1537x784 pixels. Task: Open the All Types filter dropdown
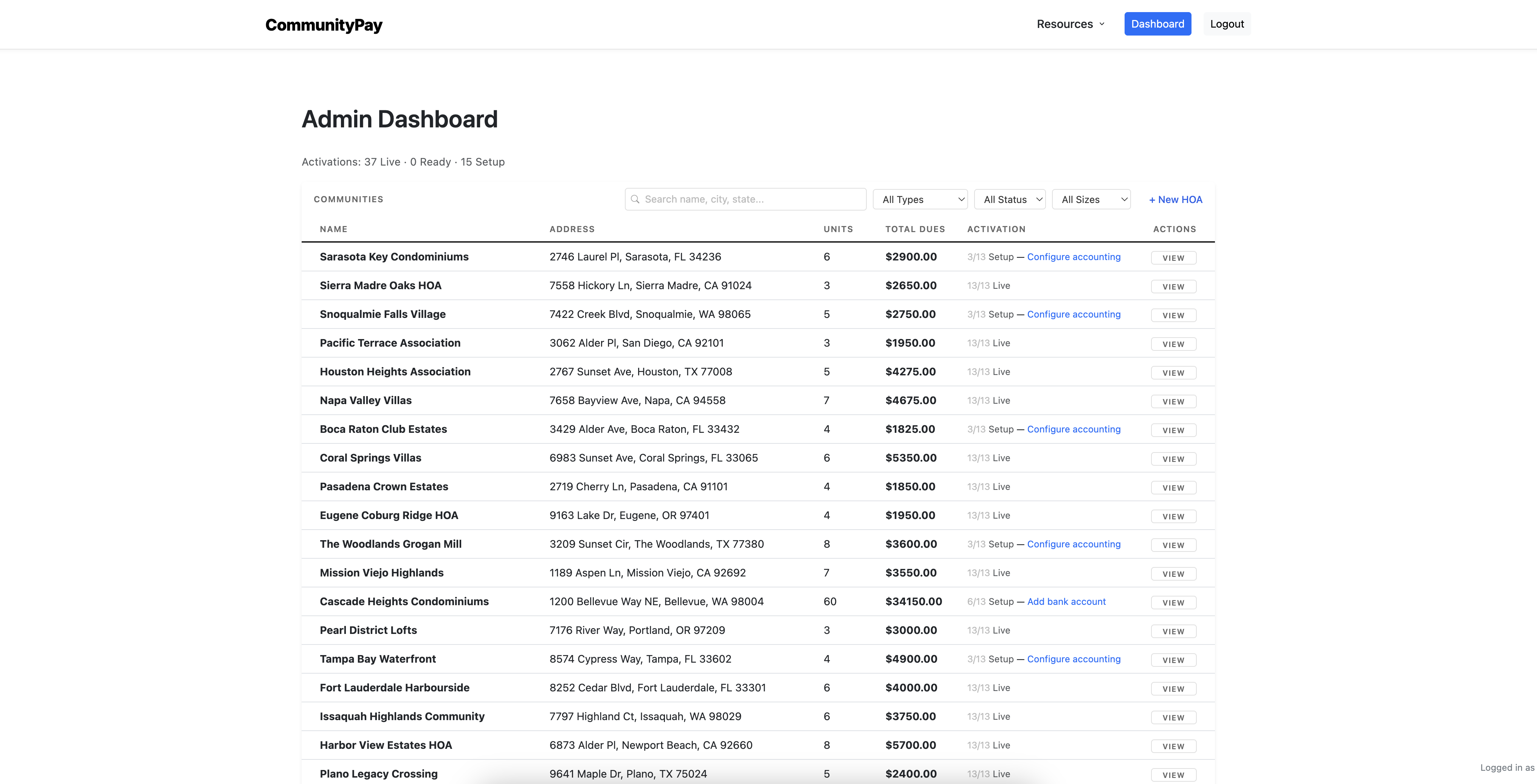pos(920,199)
